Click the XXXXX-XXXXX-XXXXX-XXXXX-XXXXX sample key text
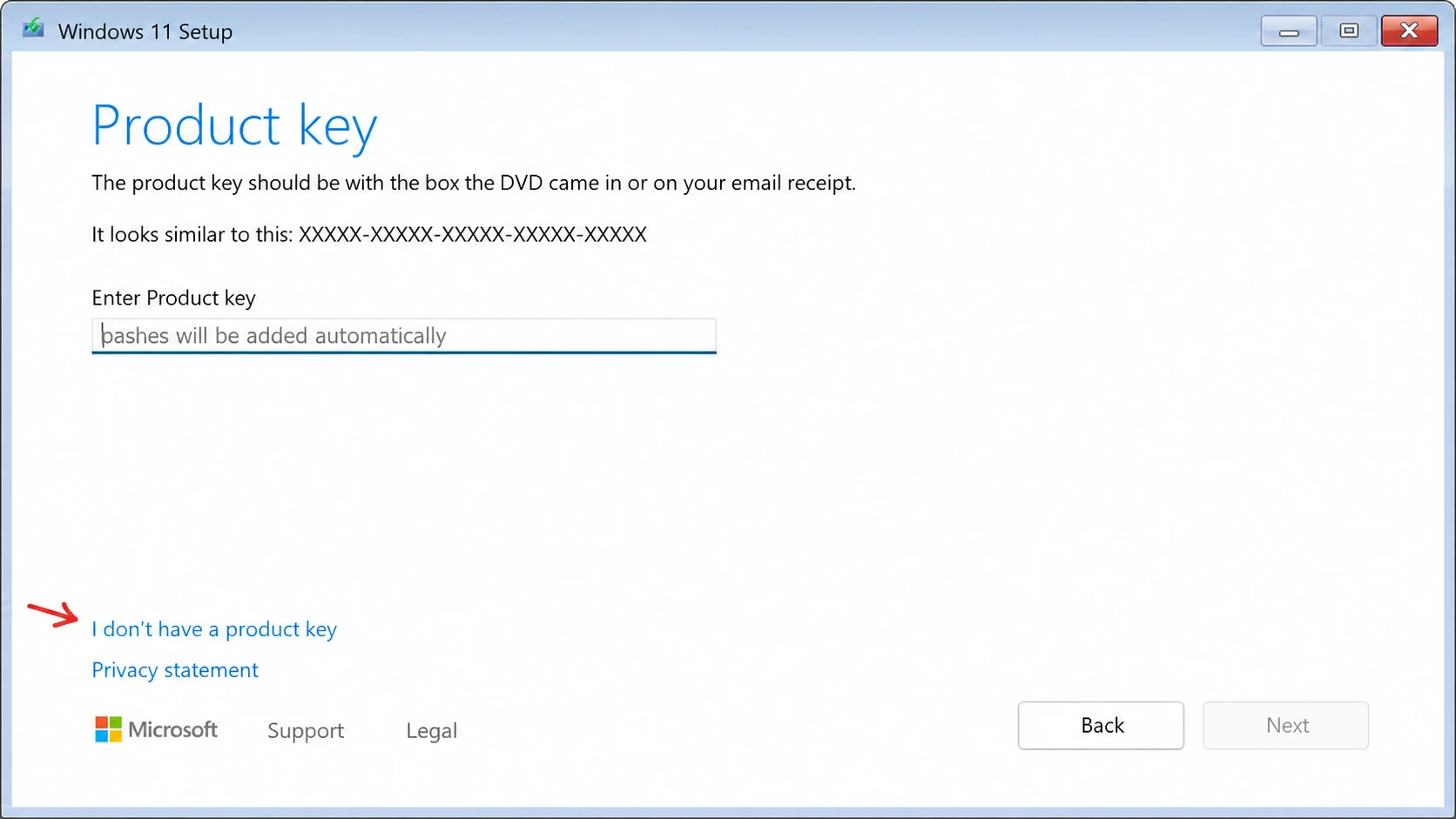 coord(473,235)
